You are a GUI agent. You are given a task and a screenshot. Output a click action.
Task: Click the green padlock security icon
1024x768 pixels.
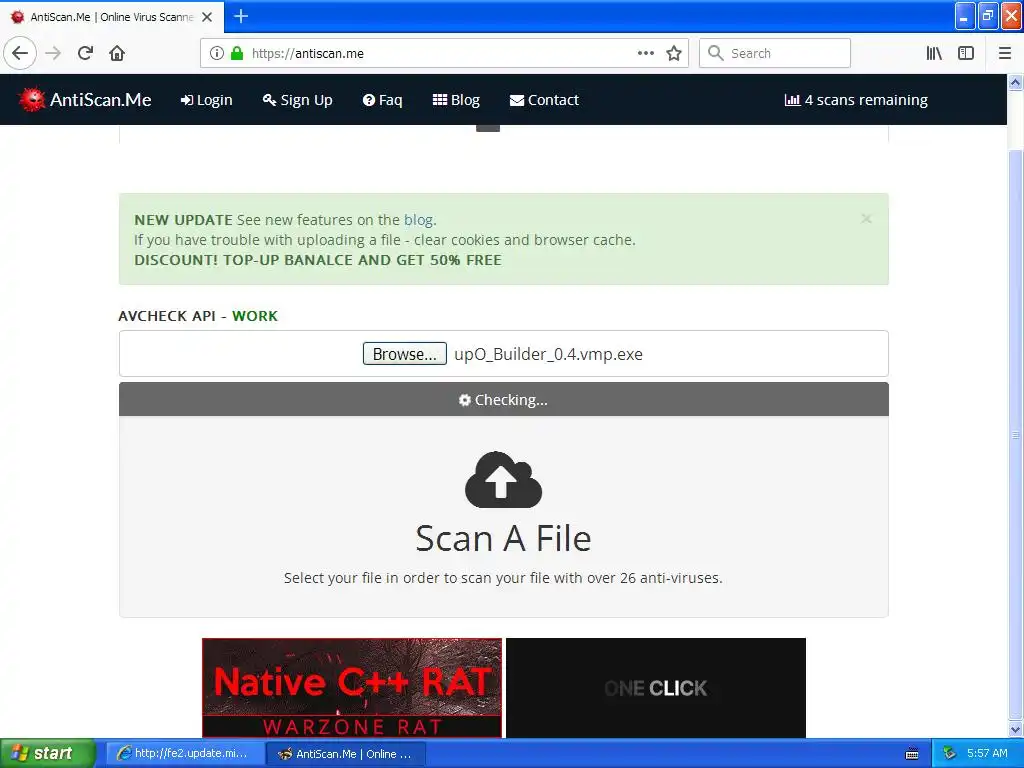tap(237, 53)
